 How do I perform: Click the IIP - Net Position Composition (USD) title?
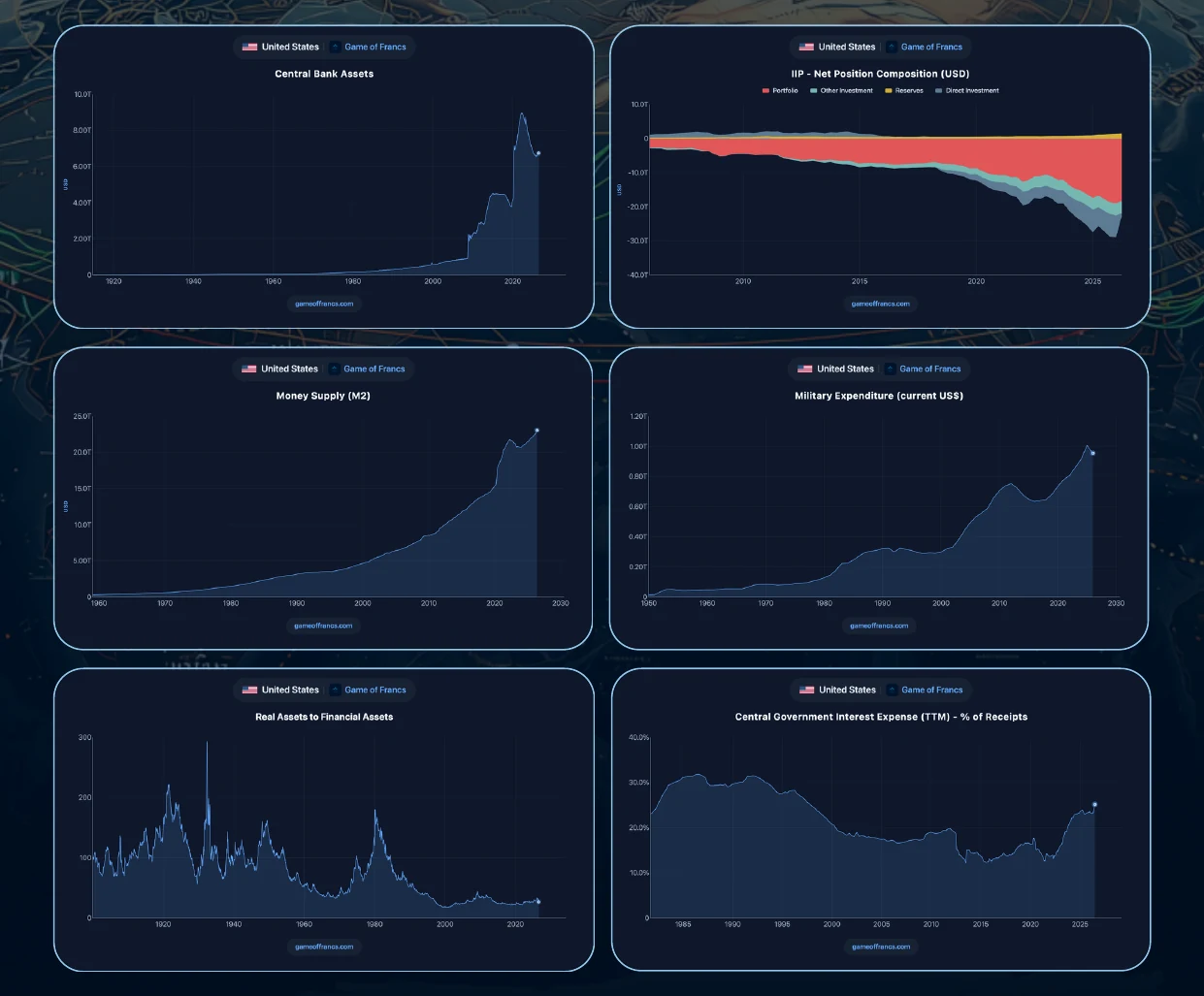[x=880, y=74]
